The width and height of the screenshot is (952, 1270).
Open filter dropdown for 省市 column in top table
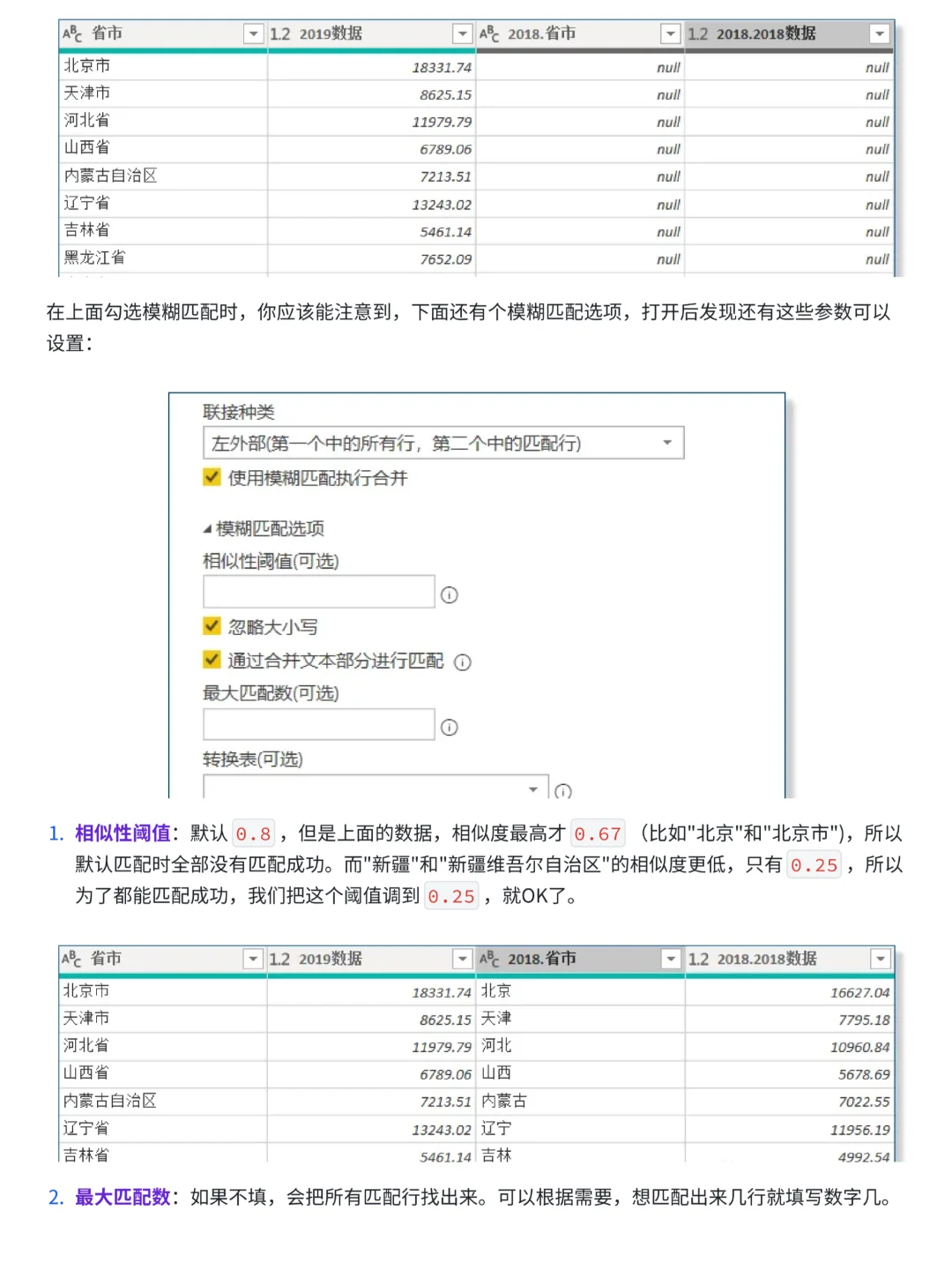coord(254,34)
